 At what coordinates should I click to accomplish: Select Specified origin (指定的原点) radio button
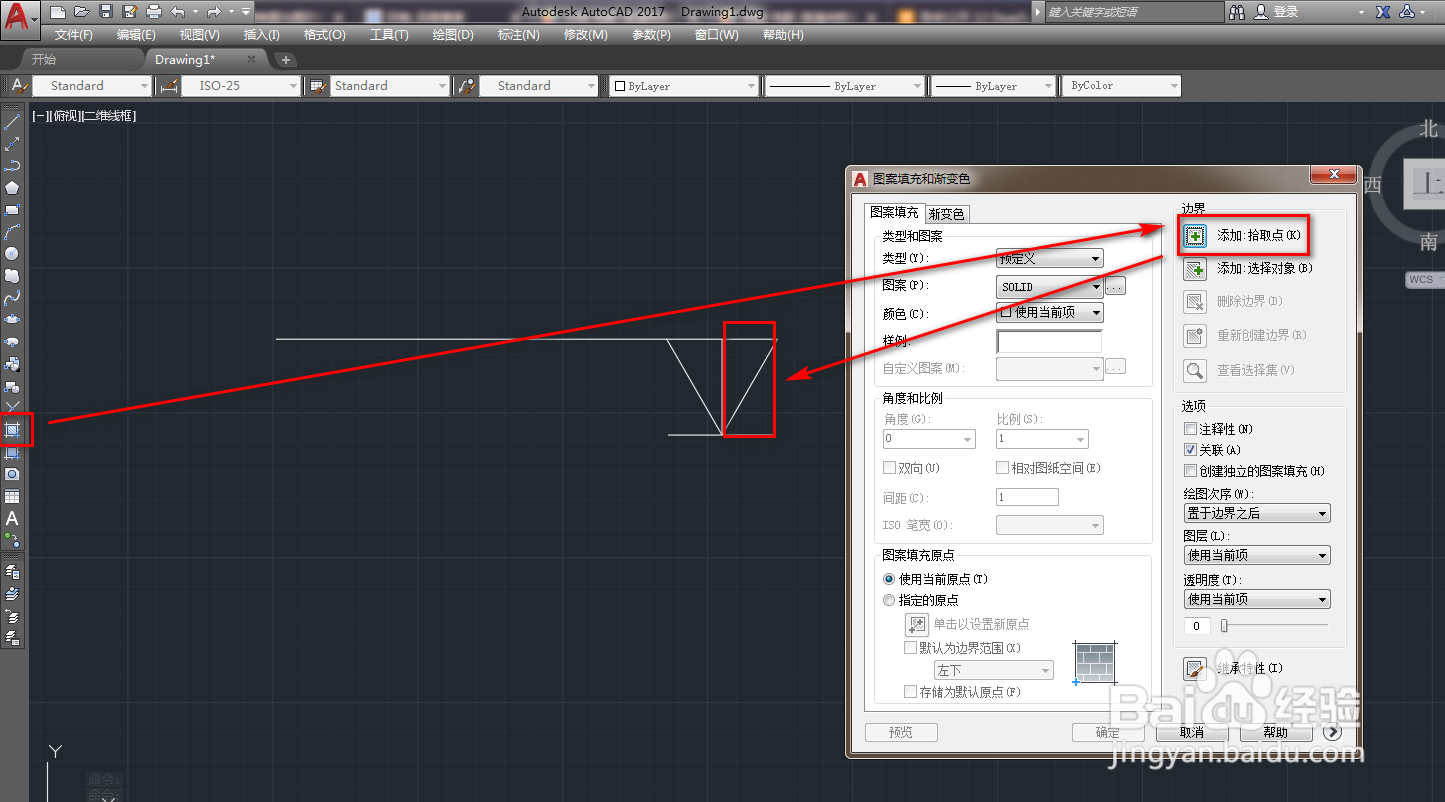[889, 600]
